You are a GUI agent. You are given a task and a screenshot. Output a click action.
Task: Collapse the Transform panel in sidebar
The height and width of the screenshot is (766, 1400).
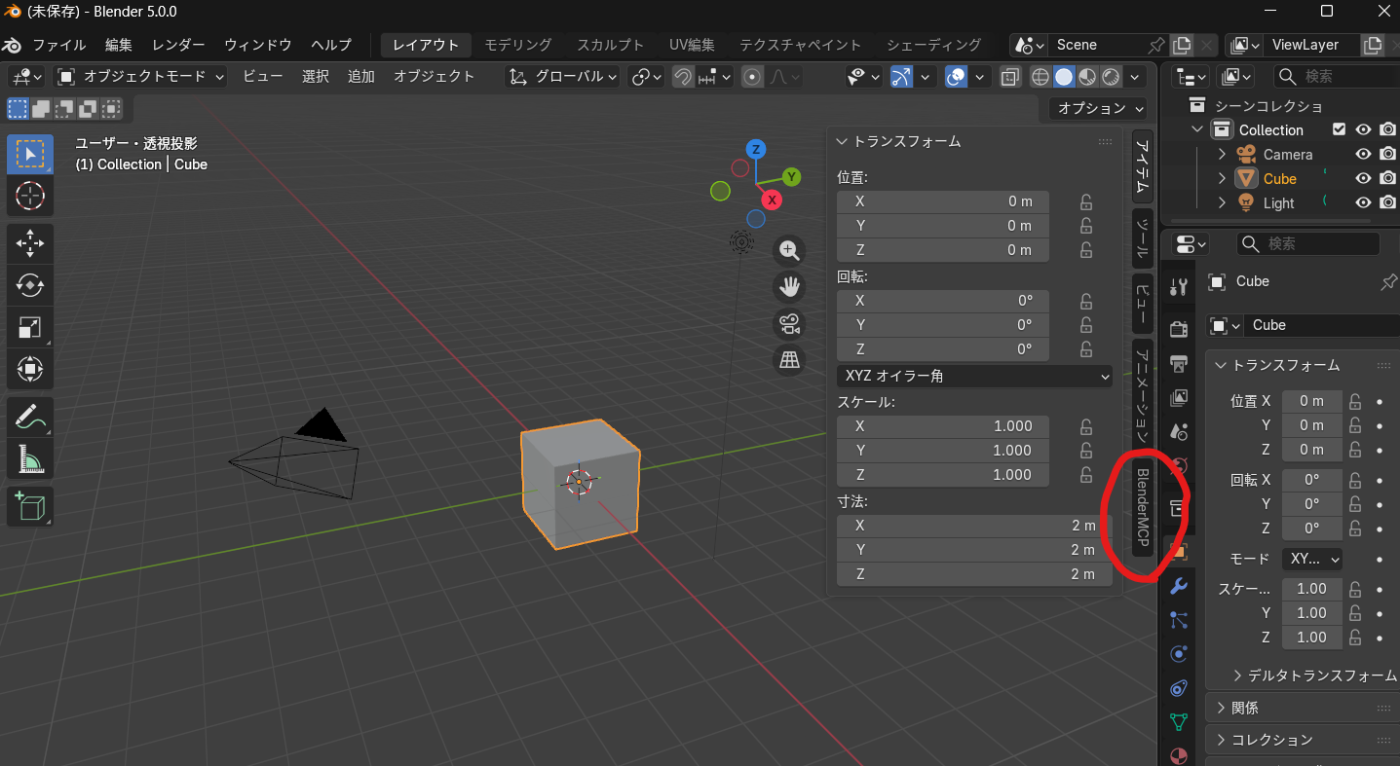click(842, 142)
